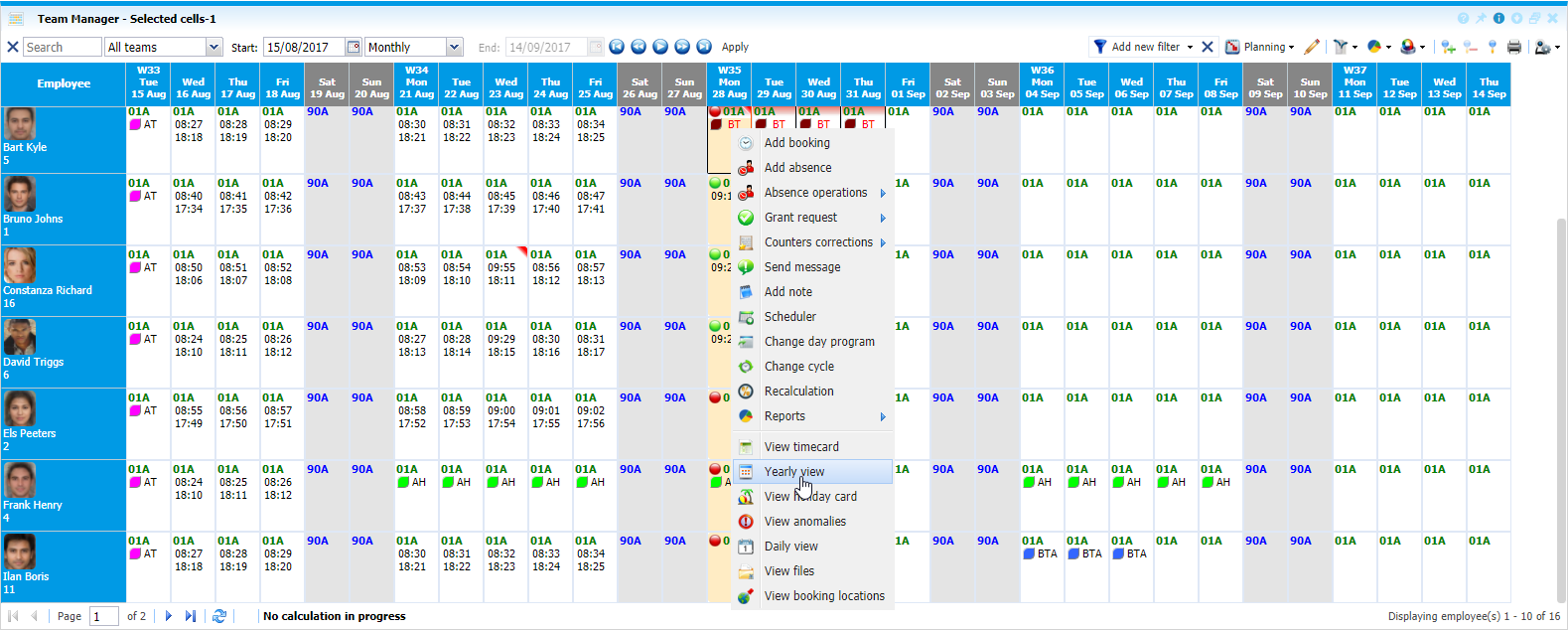
Task: Click the Apply button
Action: (x=735, y=47)
